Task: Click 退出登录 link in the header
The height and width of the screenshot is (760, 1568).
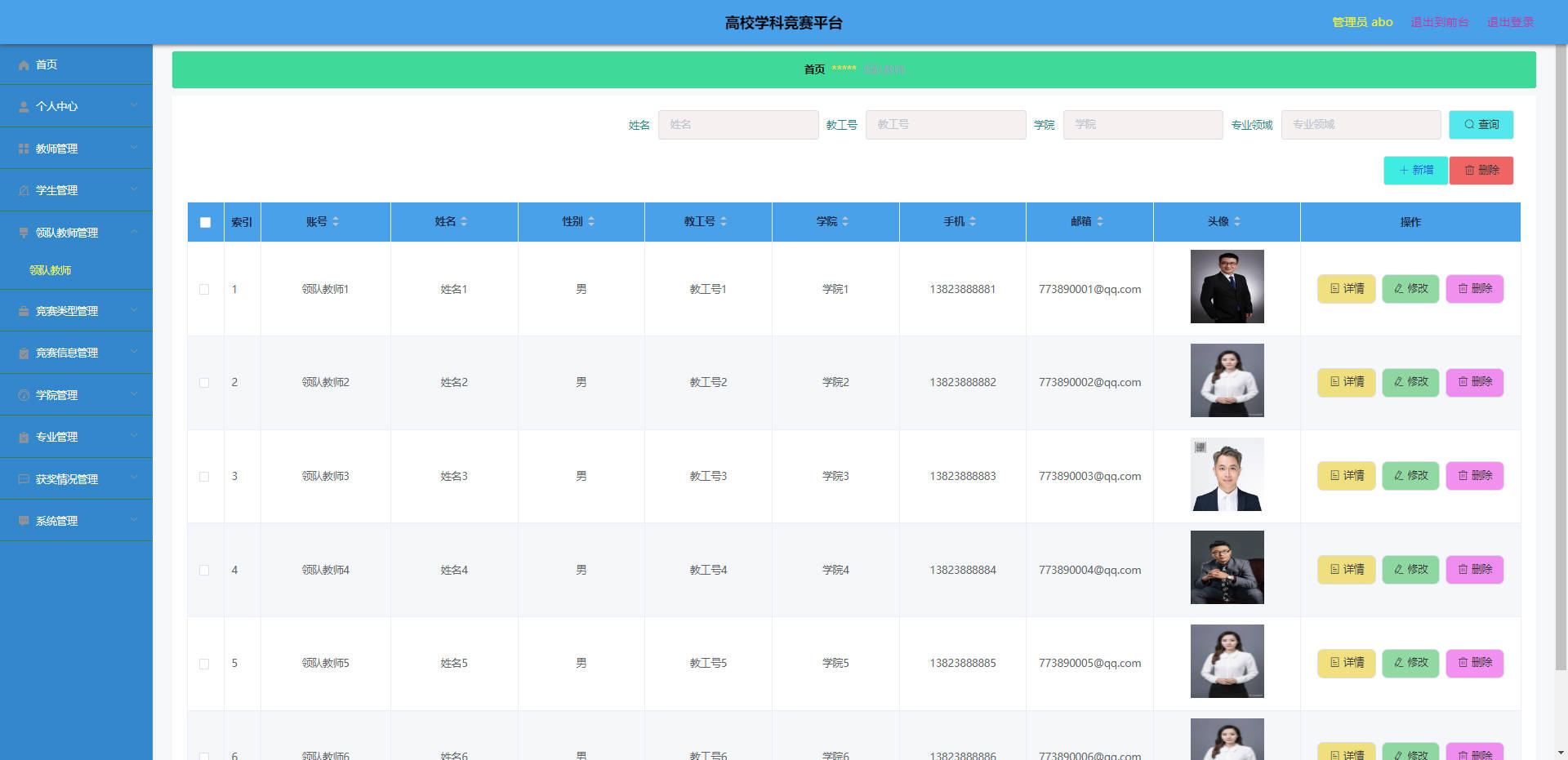Action: pos(1510,22)
